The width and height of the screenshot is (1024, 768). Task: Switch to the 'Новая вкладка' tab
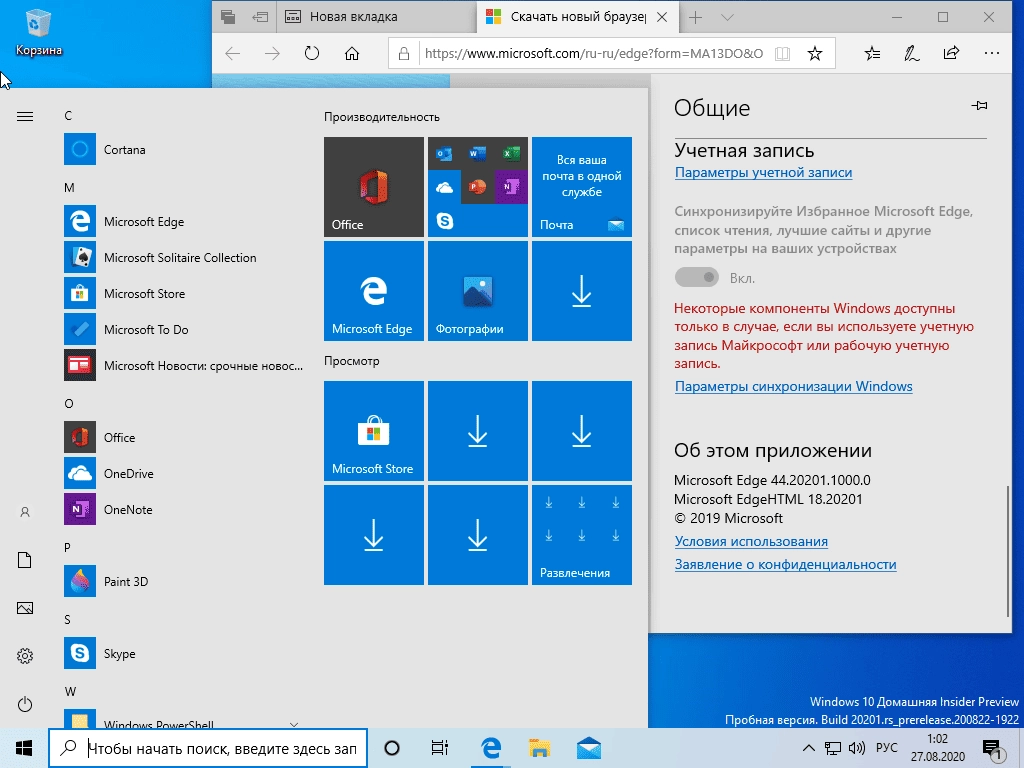click(377, 17)
